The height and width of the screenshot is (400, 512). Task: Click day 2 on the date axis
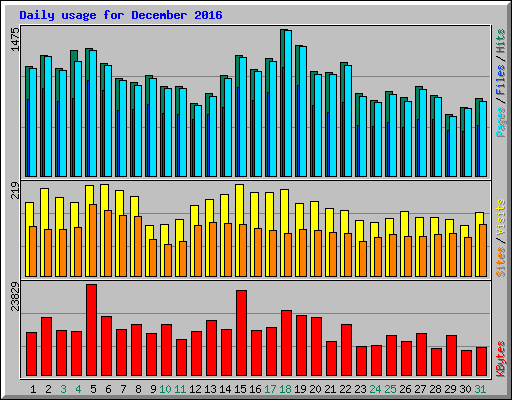point(48,389)
